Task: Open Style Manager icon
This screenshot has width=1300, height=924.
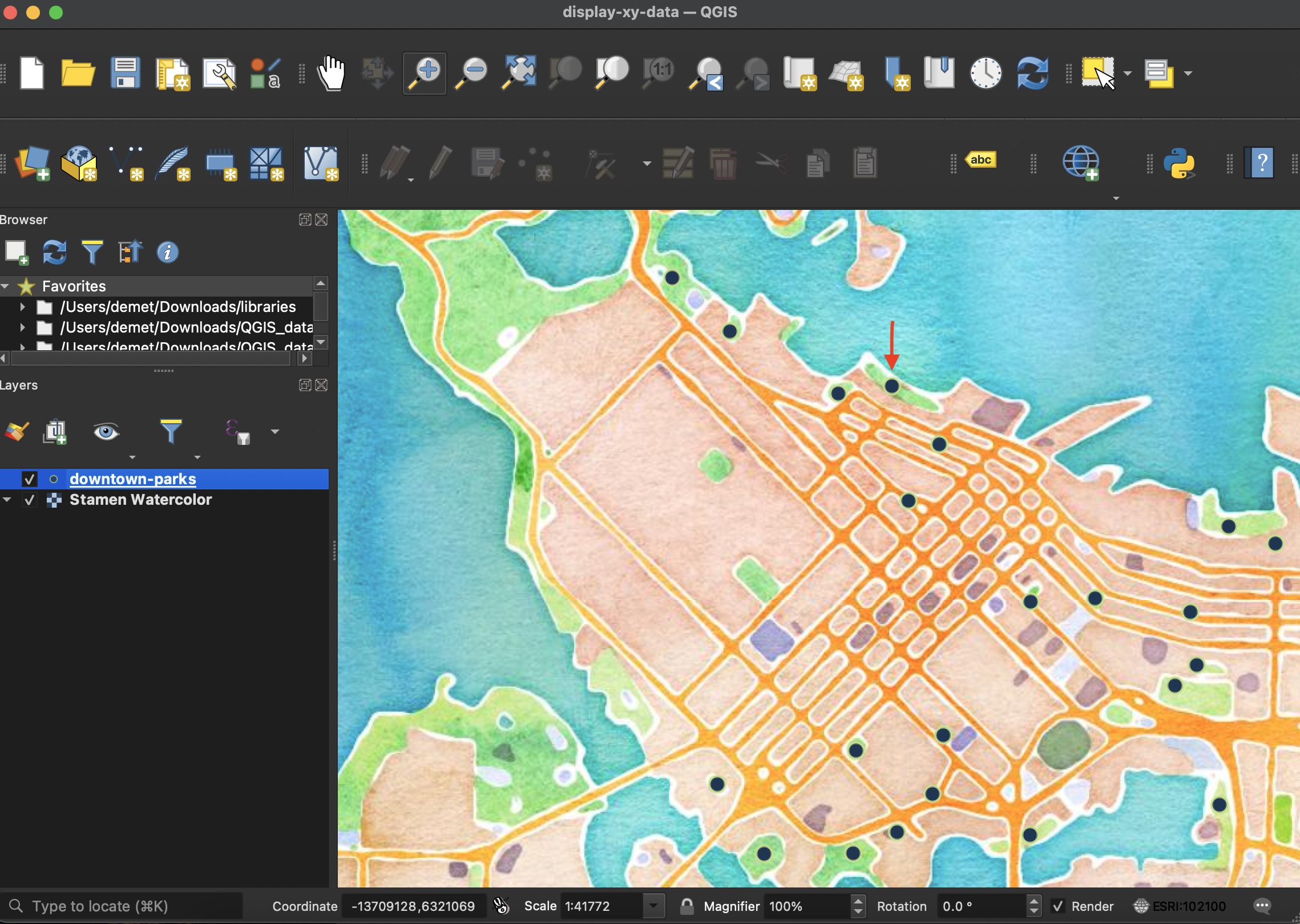Action: [x=265, y=74]
